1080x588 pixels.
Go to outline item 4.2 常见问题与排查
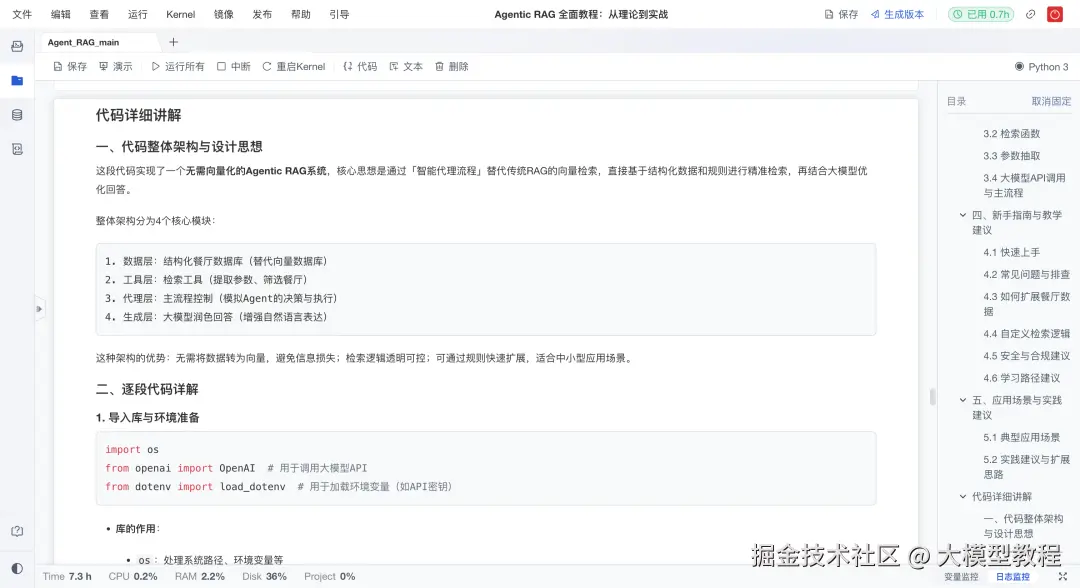(x=1026, y=274)
